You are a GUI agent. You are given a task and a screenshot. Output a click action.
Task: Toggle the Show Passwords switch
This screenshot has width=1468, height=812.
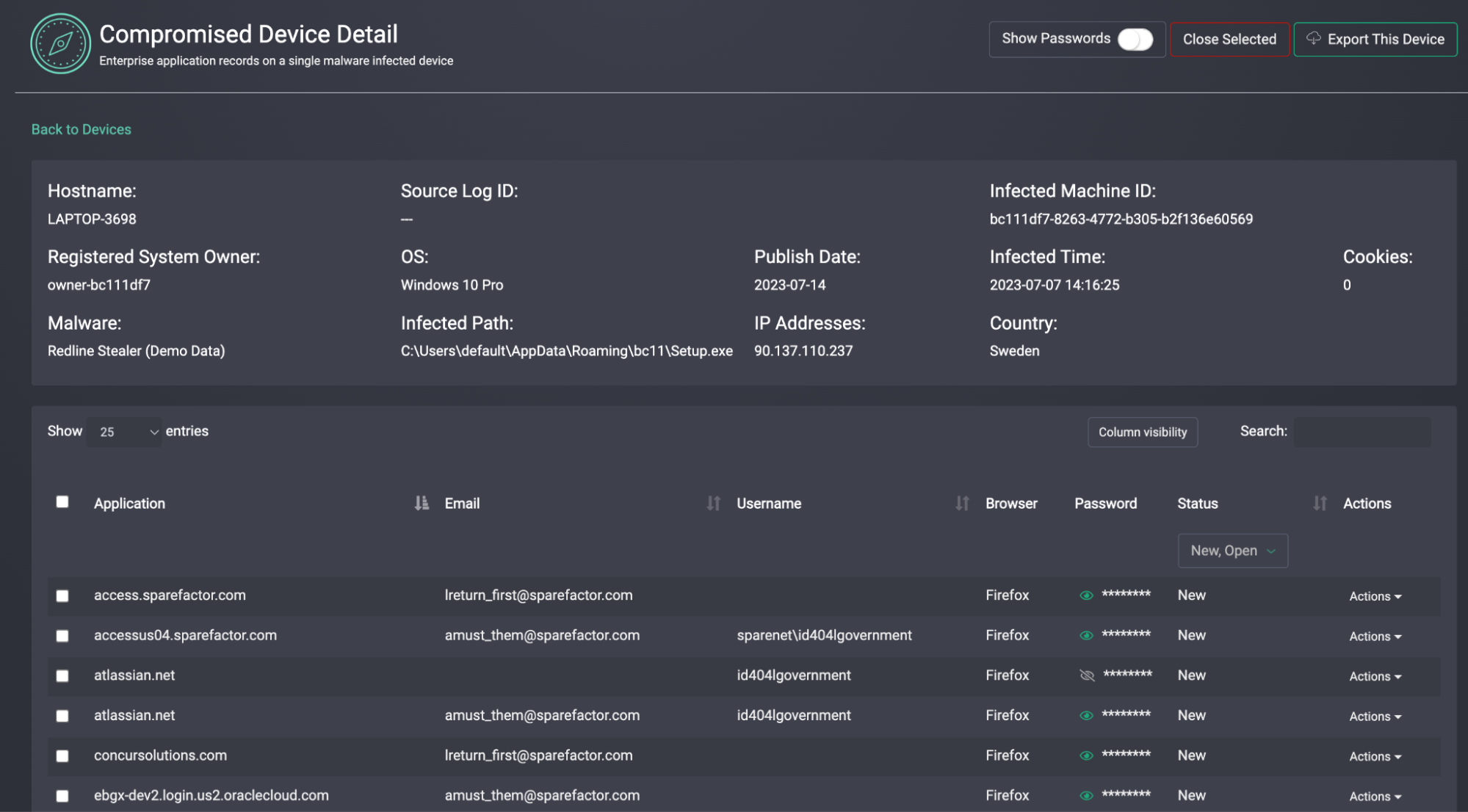[1135, 39]
